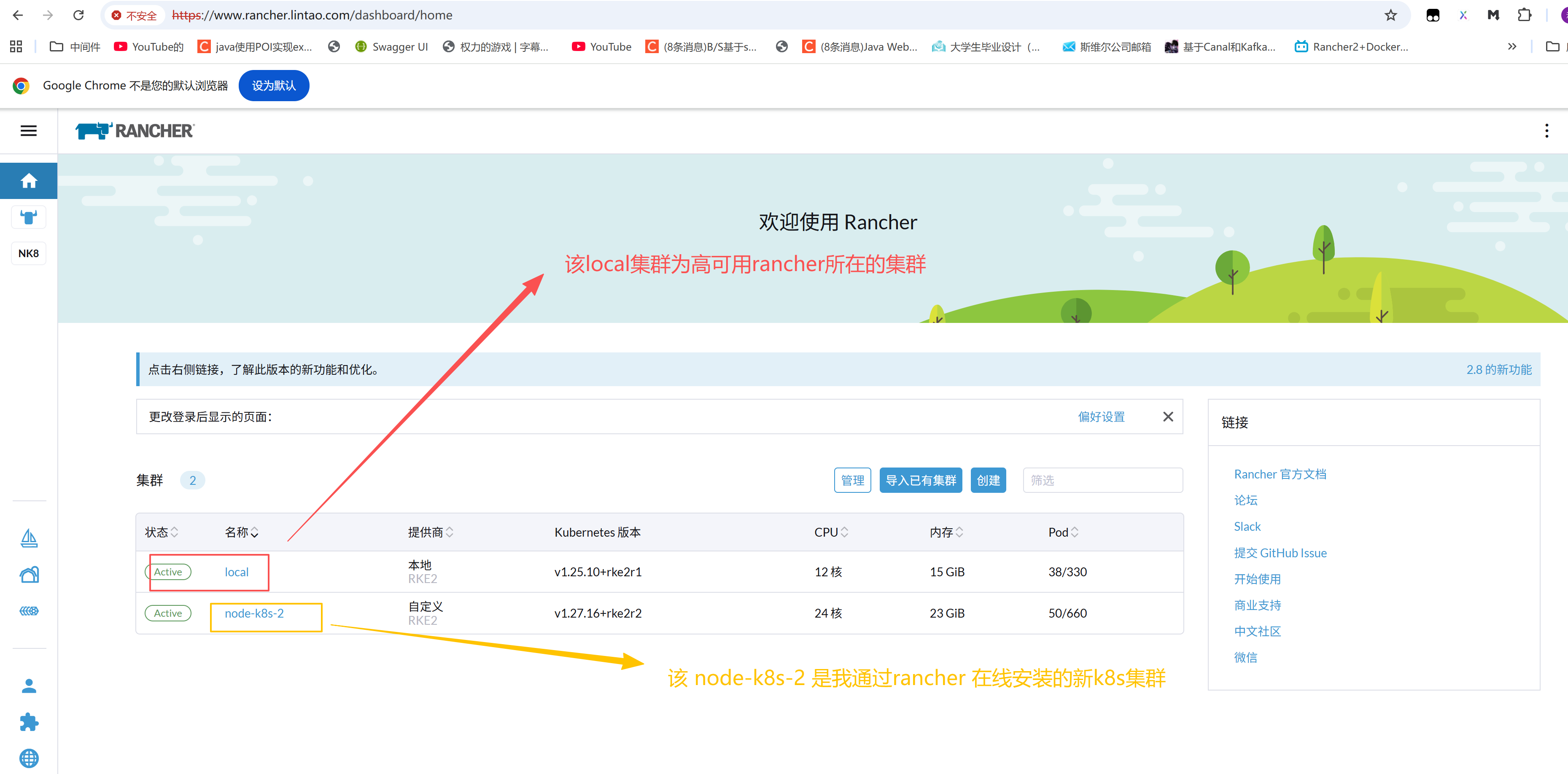The image size is (1568, 774).
Task: Focus the 筛选 filter input
Action: pos(1102,481)
